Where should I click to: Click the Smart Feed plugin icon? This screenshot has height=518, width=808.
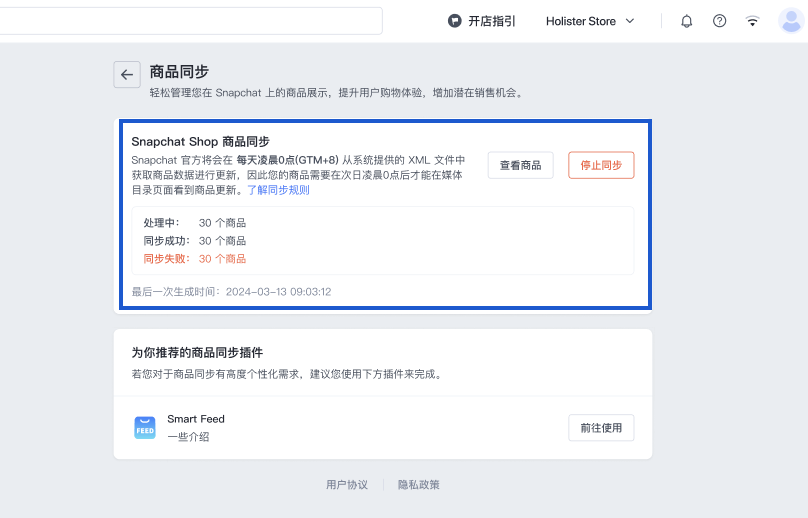pyautogui.click(x=145, y=428)
